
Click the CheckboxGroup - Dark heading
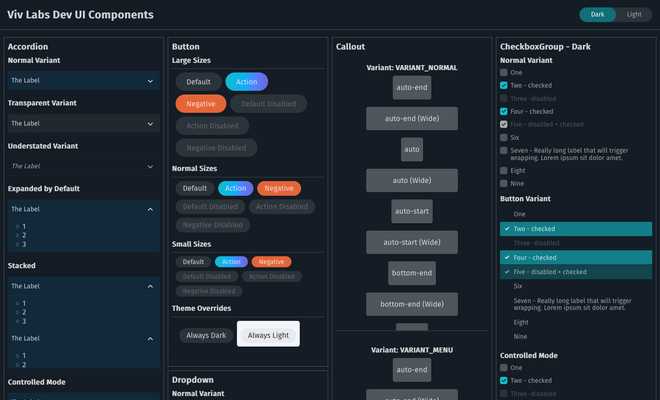coord(545,47)
